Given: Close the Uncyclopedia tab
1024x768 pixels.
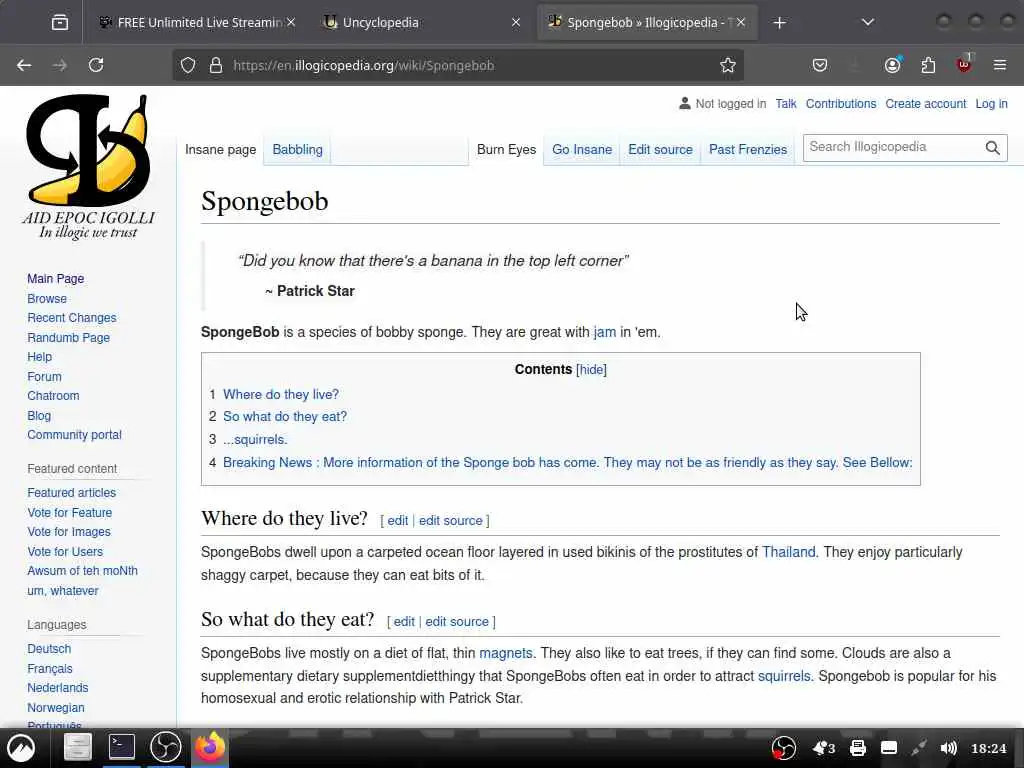Looking at the screenshot, I should pos(516,23).
